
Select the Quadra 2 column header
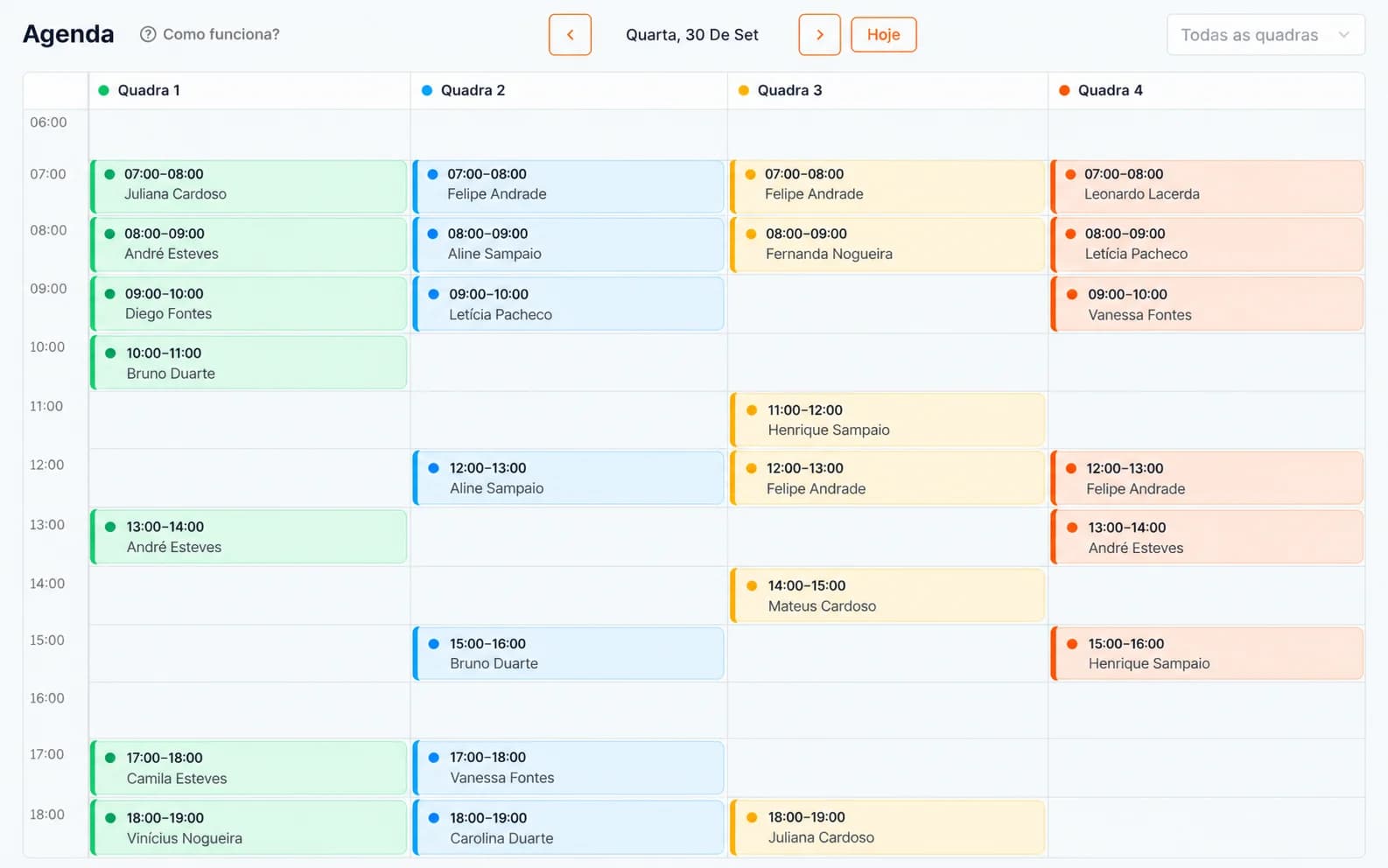[569, 90]
